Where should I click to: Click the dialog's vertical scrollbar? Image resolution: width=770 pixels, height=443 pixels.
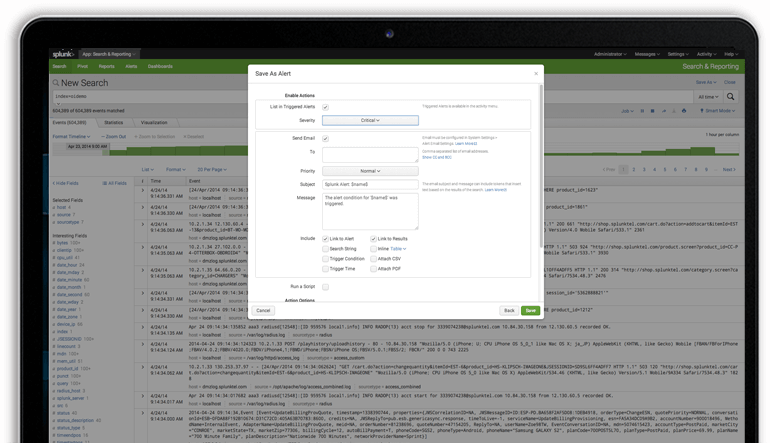[x=541, y=166]
